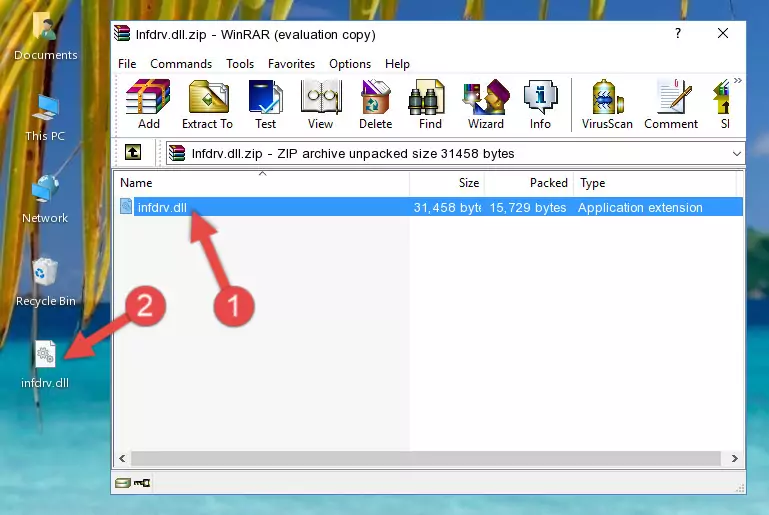Select the infdrv.dll file on desktop

[x=45, y=364]
